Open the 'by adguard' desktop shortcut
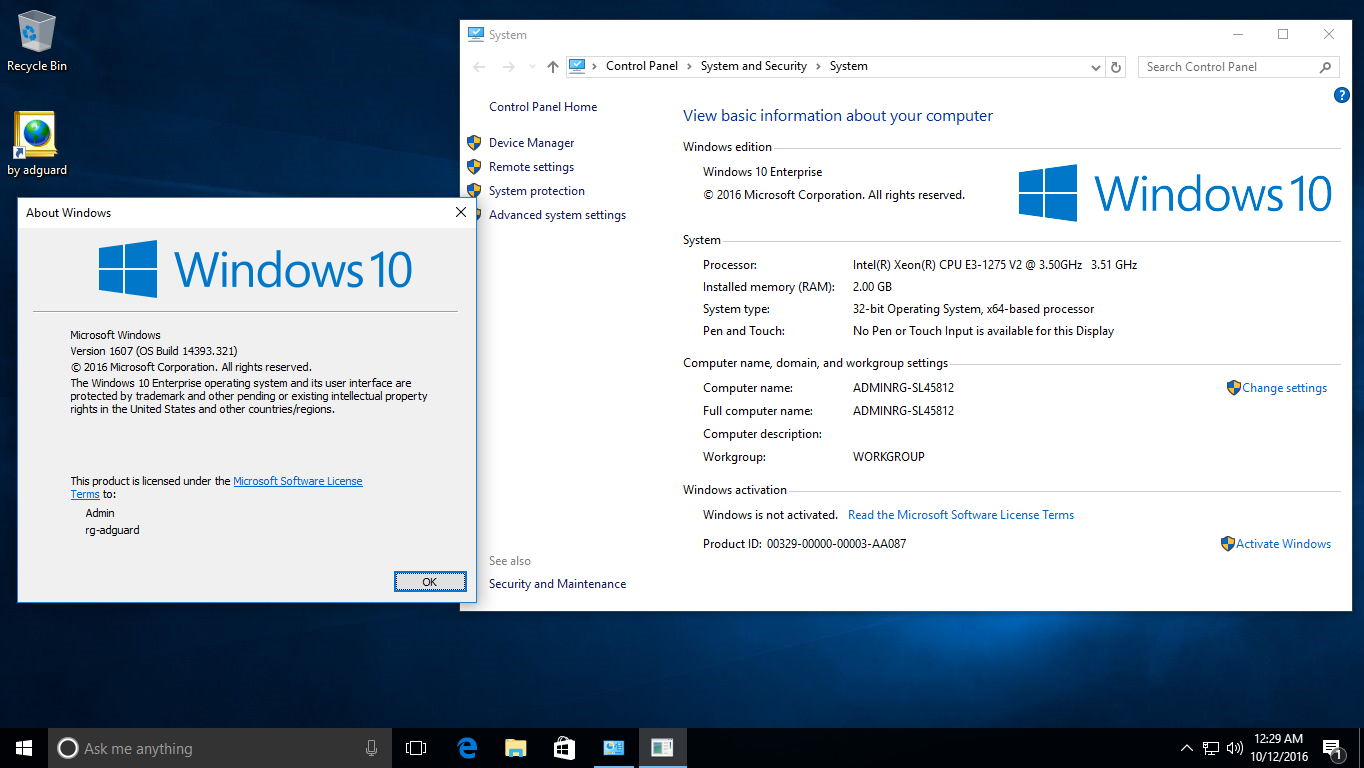 pyautogui.click(x=37, y=144)
